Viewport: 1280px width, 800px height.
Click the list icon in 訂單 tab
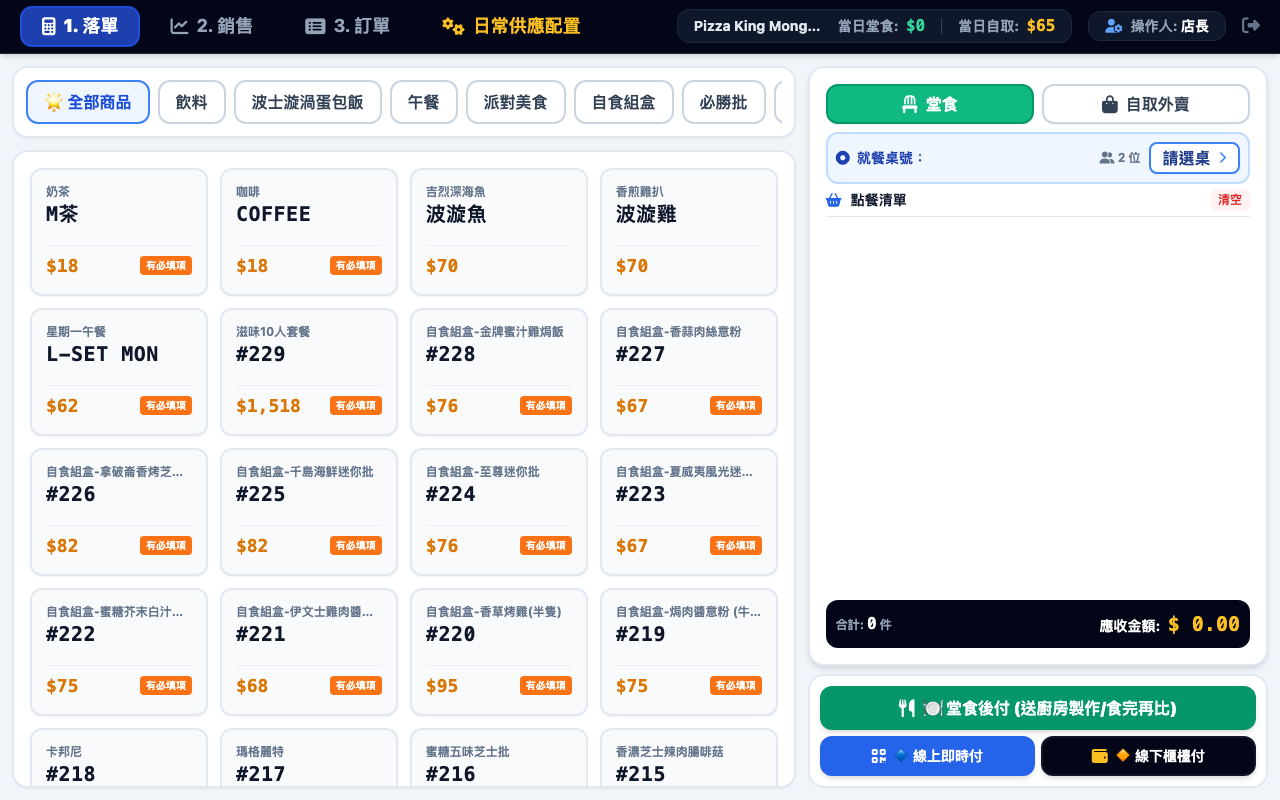tap(315, 26)
